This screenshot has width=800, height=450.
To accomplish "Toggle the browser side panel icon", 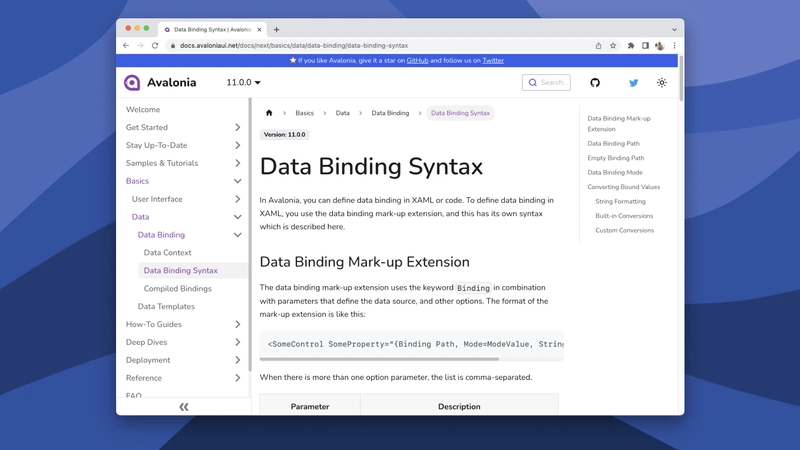I will [645, 45].
